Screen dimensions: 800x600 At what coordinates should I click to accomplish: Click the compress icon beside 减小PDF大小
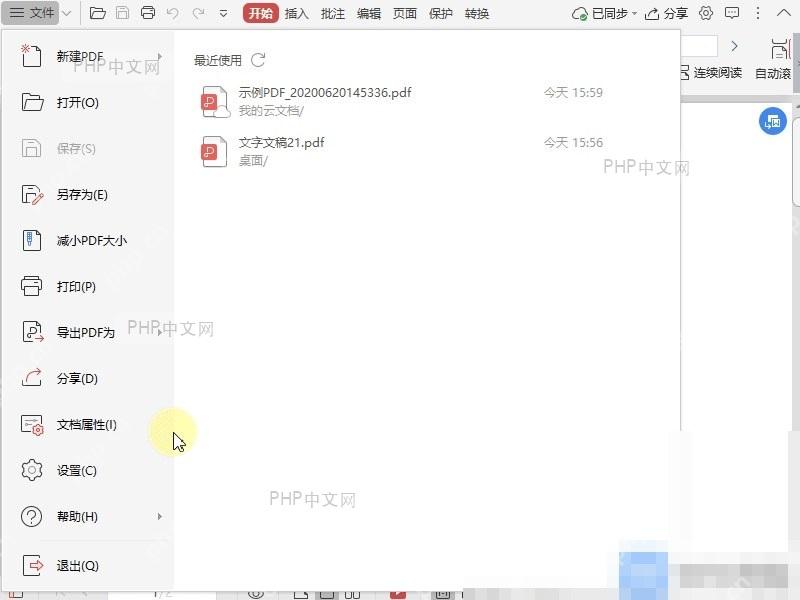point(31,240)
